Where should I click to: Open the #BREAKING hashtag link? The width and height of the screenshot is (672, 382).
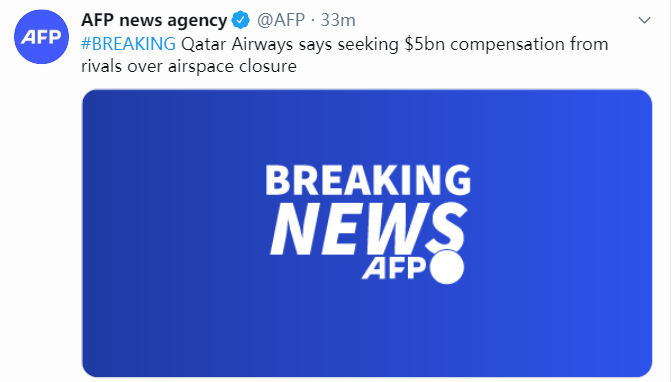point(129,44)
